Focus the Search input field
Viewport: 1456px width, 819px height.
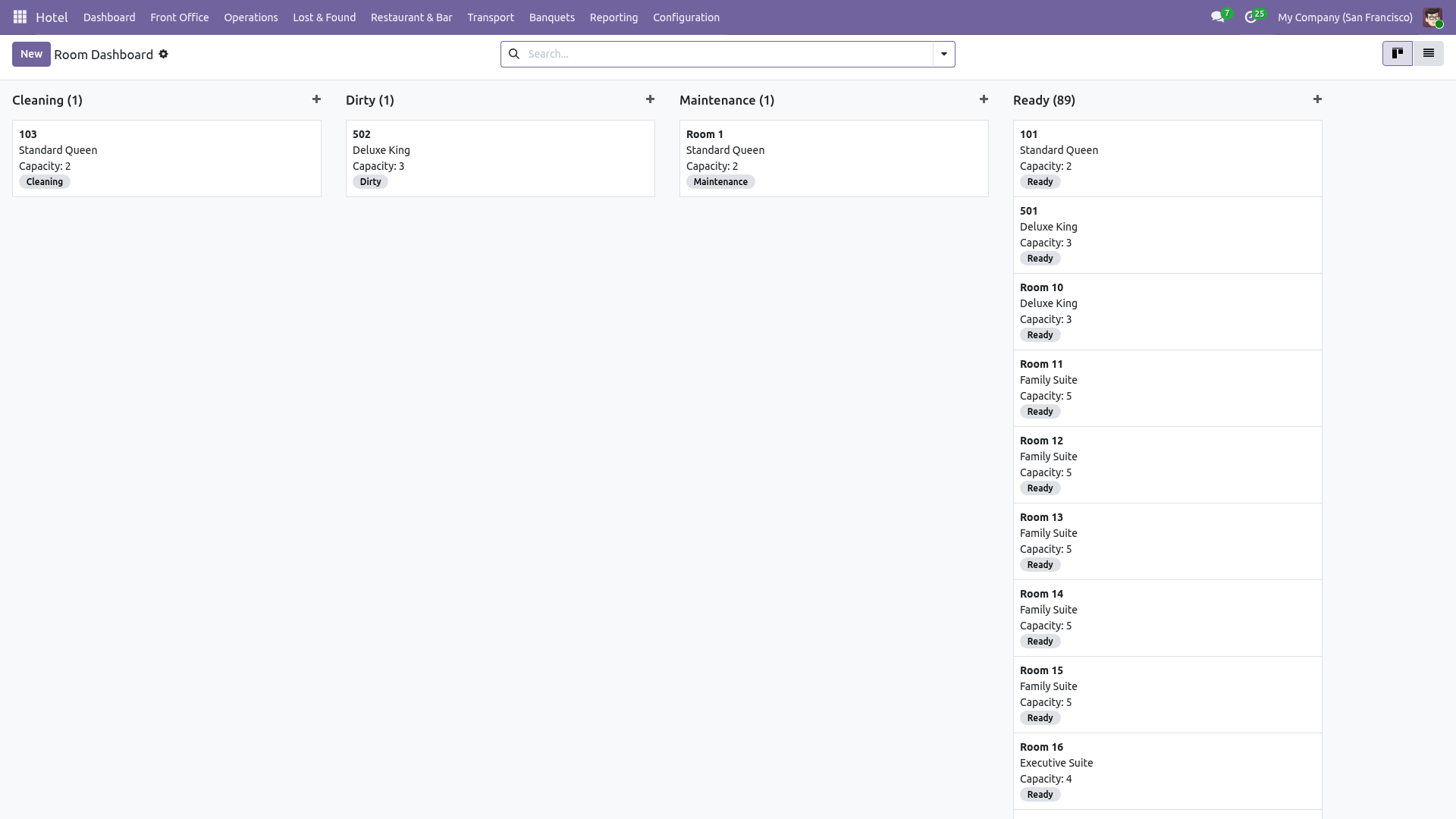728,54
